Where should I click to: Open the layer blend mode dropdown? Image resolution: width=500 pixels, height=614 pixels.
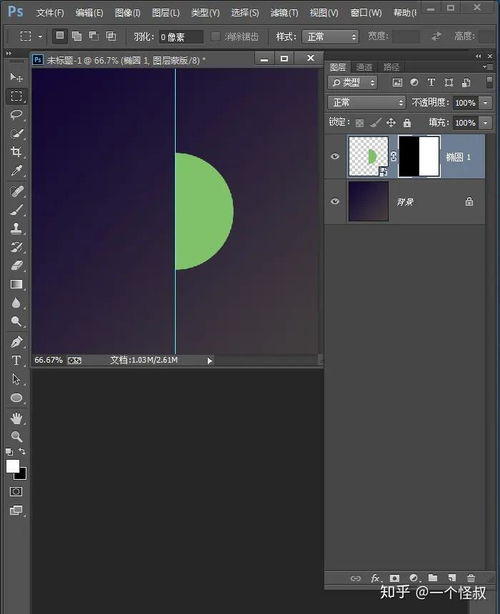point(366,103)
